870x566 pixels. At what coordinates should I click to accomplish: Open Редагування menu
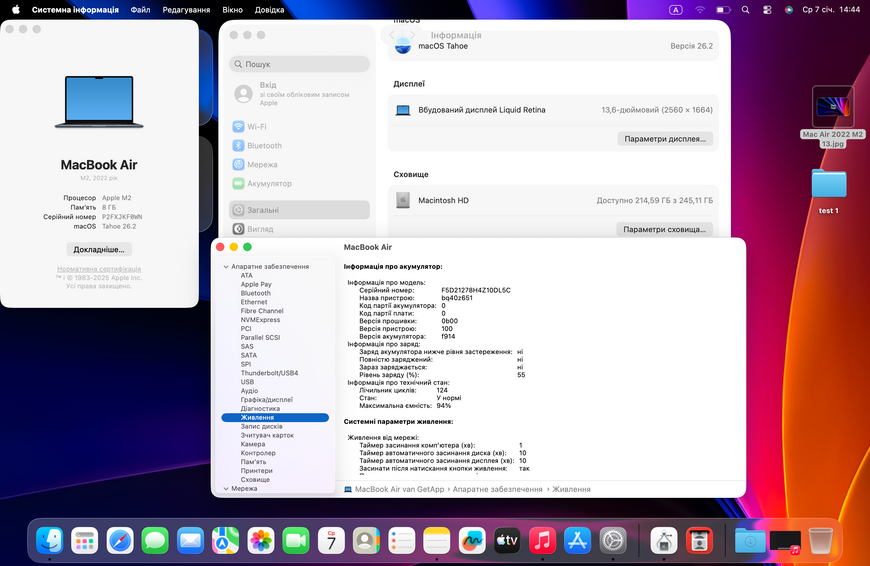pyautogui.click(x=186, y=9)
